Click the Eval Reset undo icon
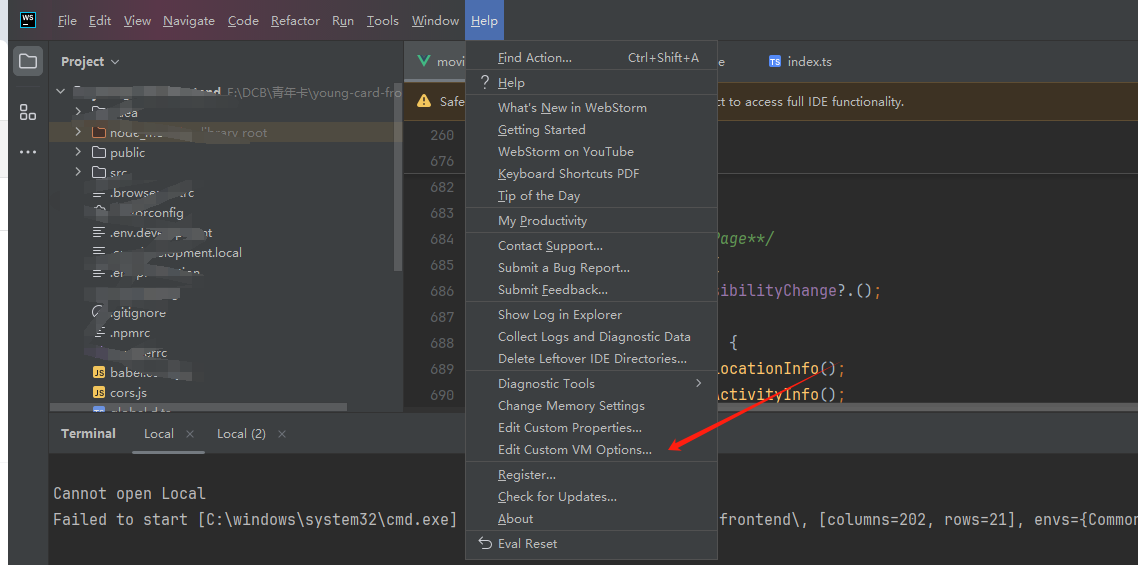The width and height of the screenshot is (1138, 565). [485, 543]
